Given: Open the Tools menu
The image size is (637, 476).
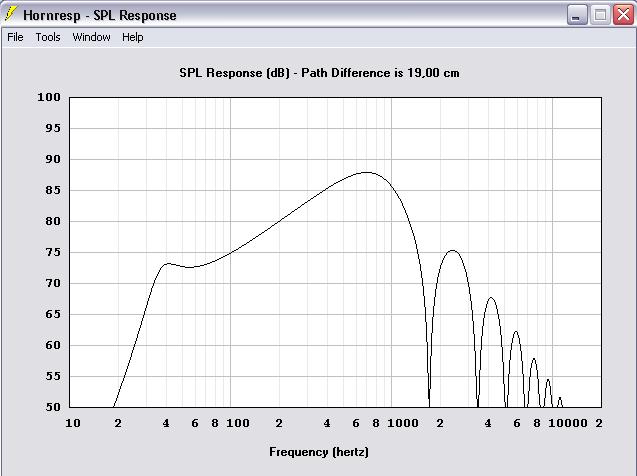Looking at the screenshot, I should point(48,37).
